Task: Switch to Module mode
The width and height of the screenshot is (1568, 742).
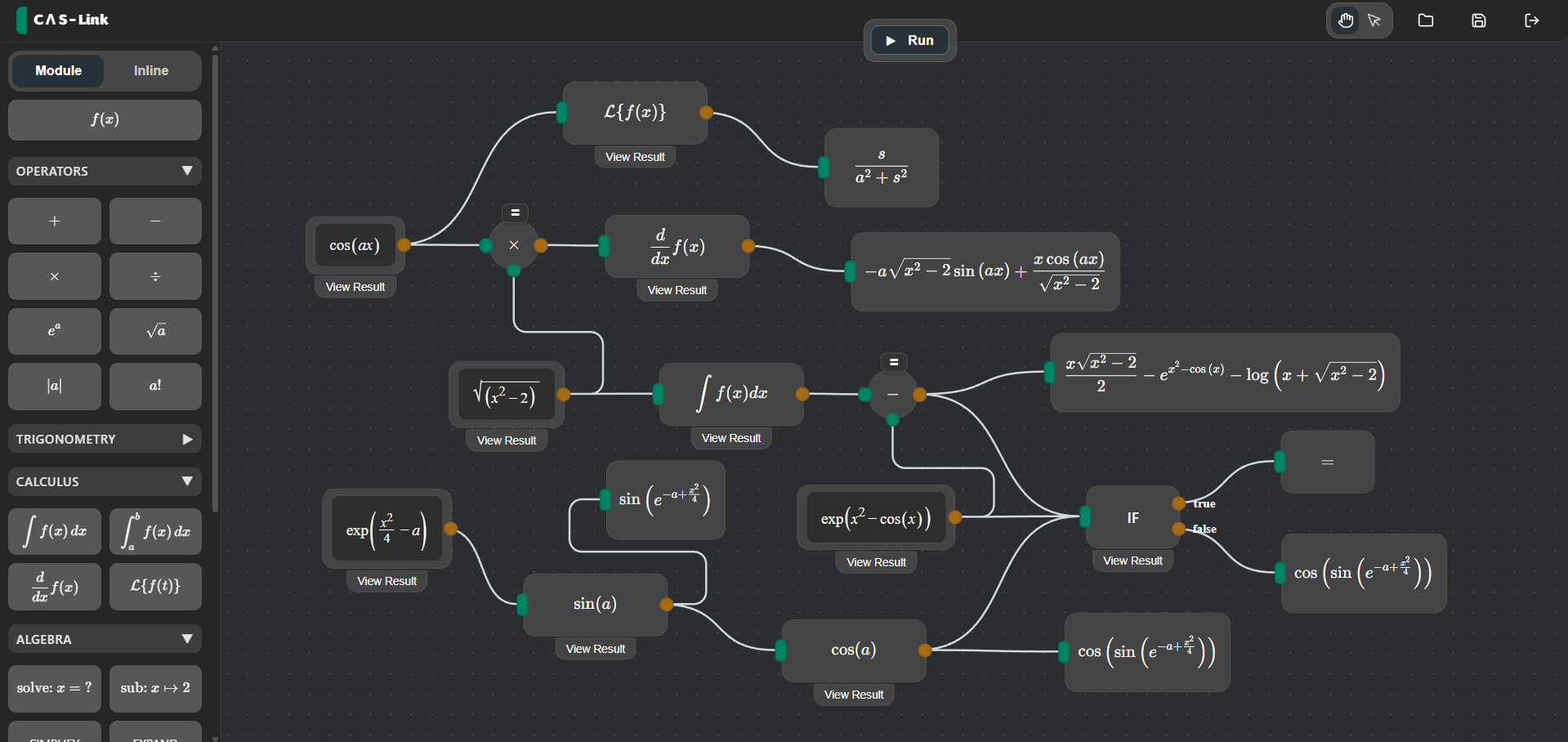Action: 59,71
